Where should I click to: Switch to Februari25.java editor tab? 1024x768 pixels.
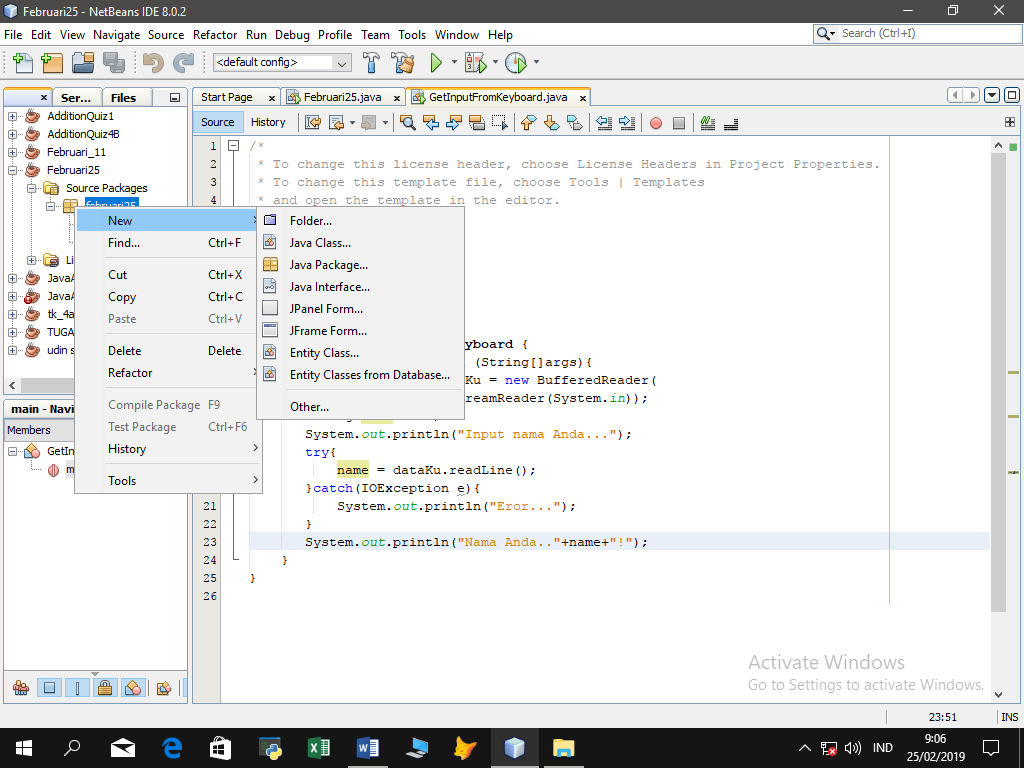342,97
